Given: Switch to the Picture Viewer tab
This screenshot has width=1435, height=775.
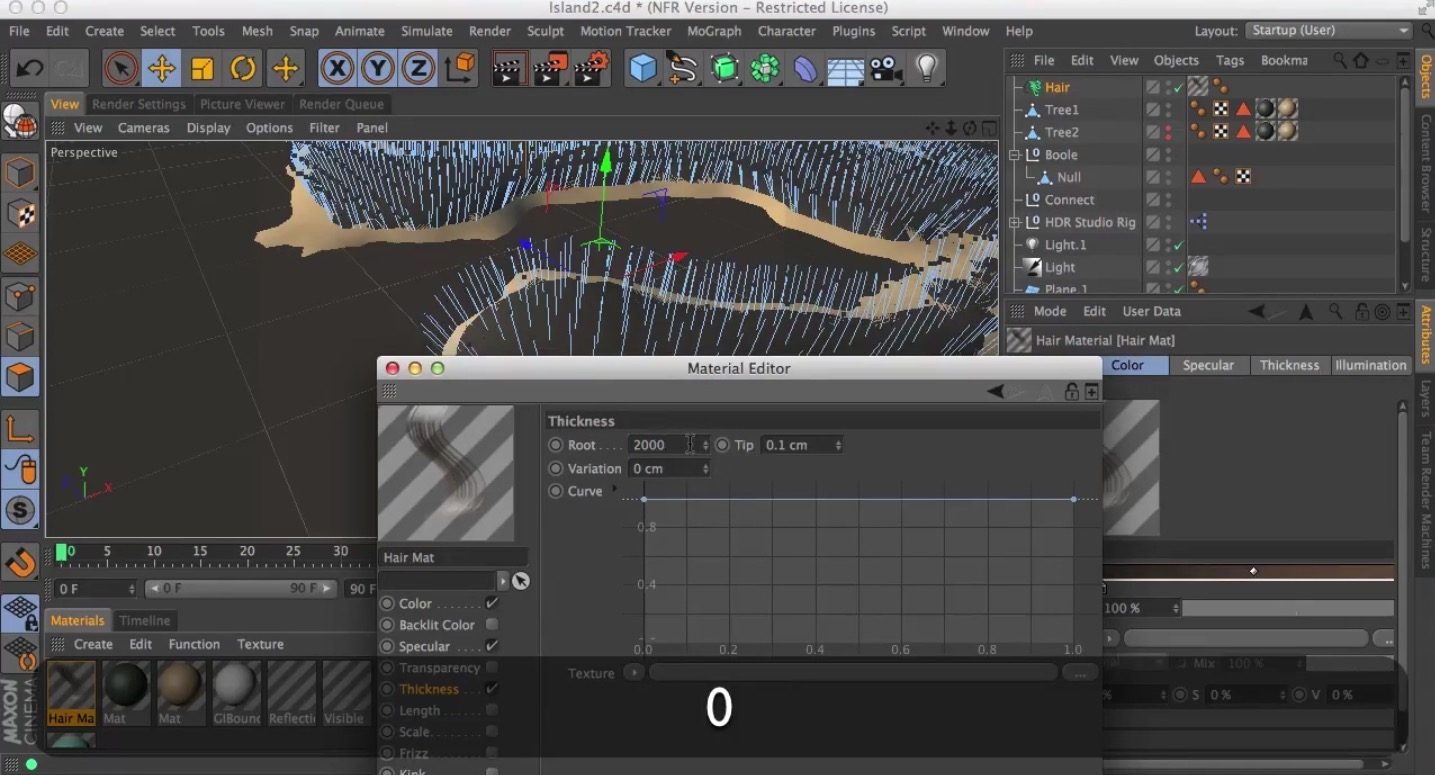Looking at the screenshot, I should (242, 104).
